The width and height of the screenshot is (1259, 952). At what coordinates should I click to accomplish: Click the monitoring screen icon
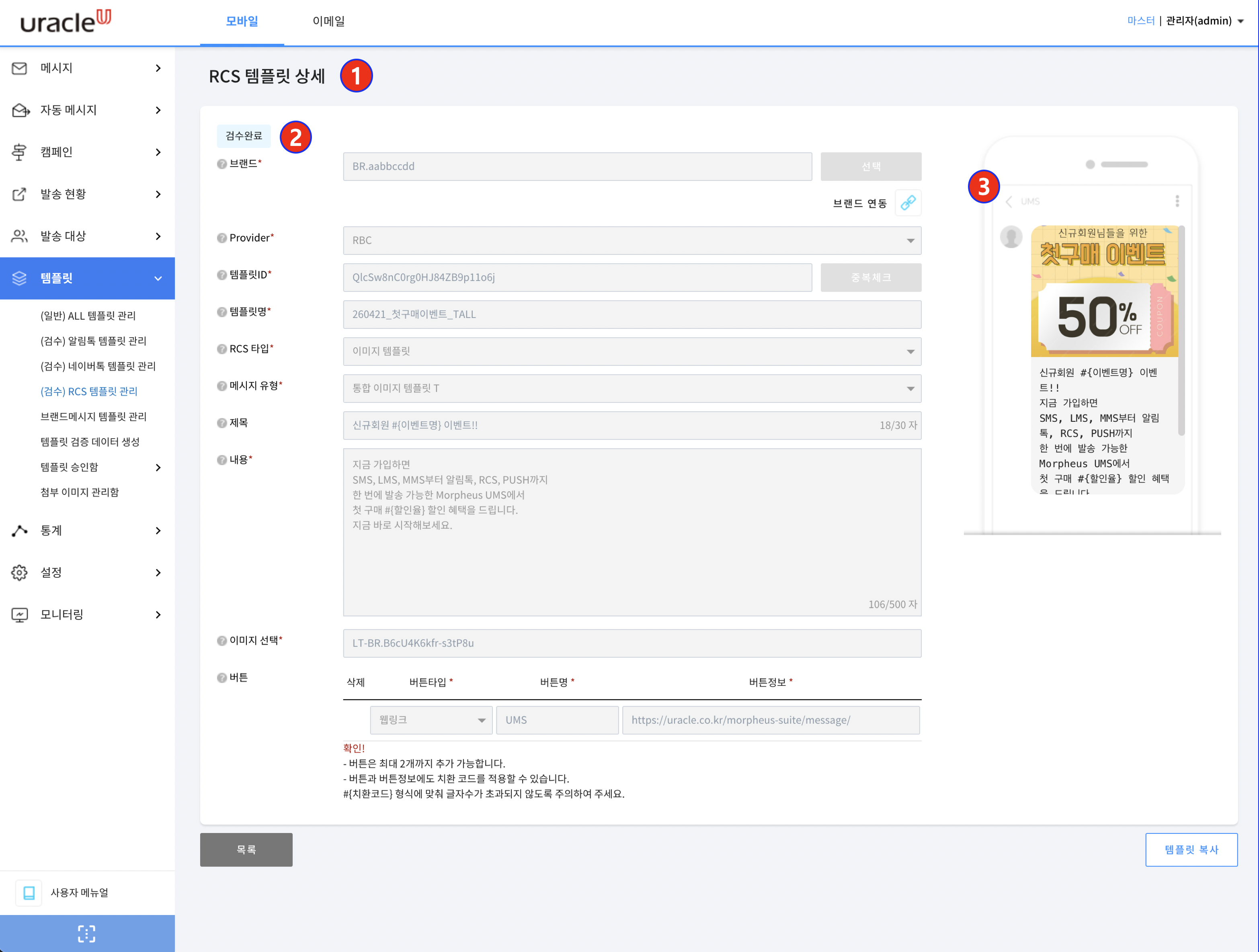(19, 615)
